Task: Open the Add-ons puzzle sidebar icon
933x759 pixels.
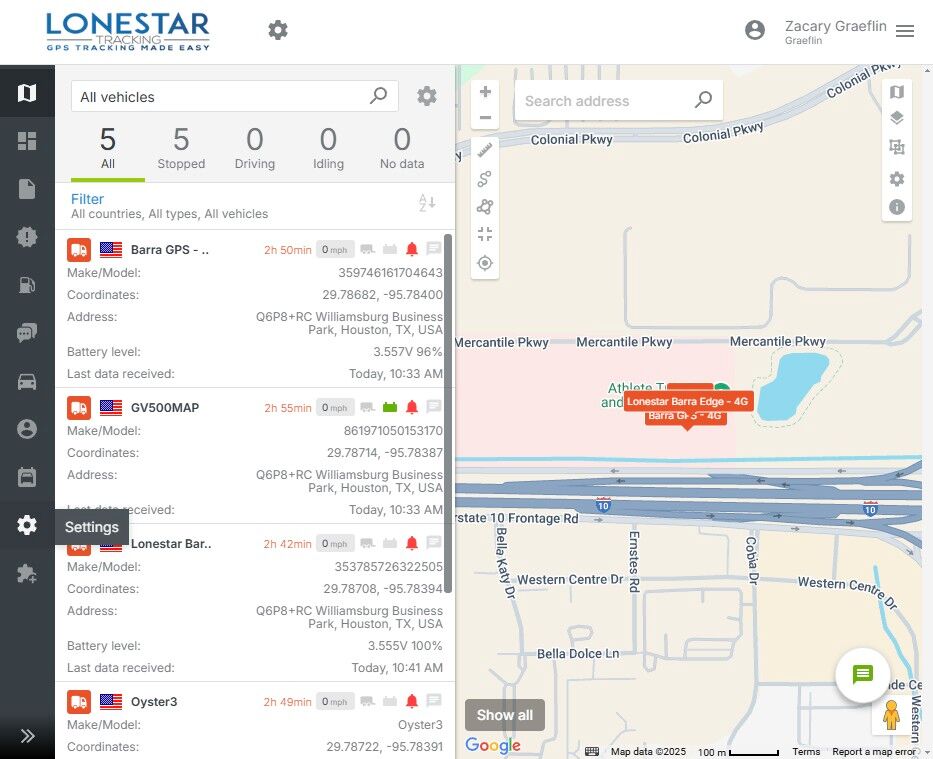Action: point(27,573)
